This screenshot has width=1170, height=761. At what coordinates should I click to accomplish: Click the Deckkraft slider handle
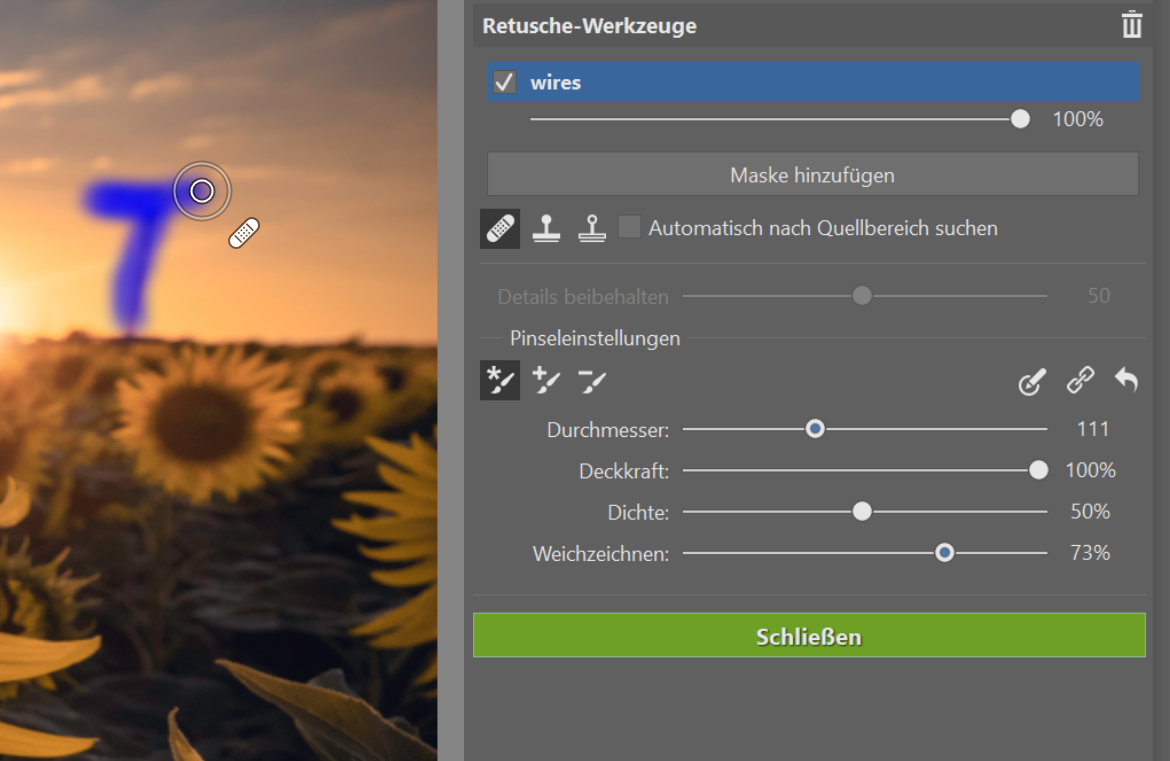click(x=1038, y=470)
